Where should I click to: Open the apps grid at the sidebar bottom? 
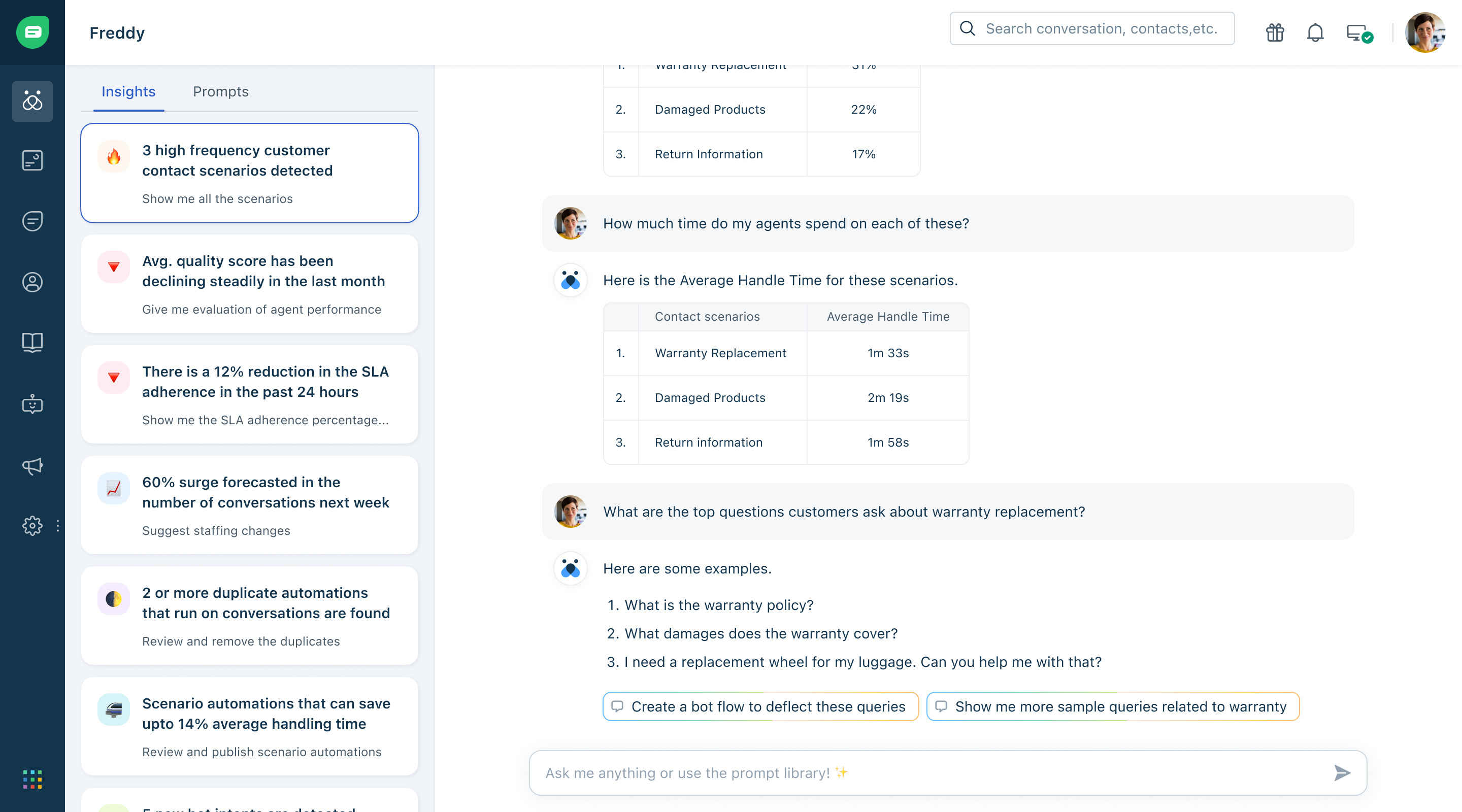[32, 779]
